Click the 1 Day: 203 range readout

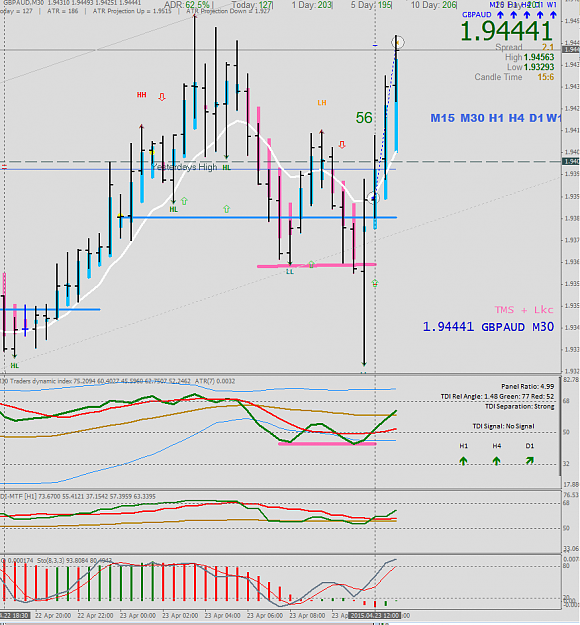click(312, 5)
